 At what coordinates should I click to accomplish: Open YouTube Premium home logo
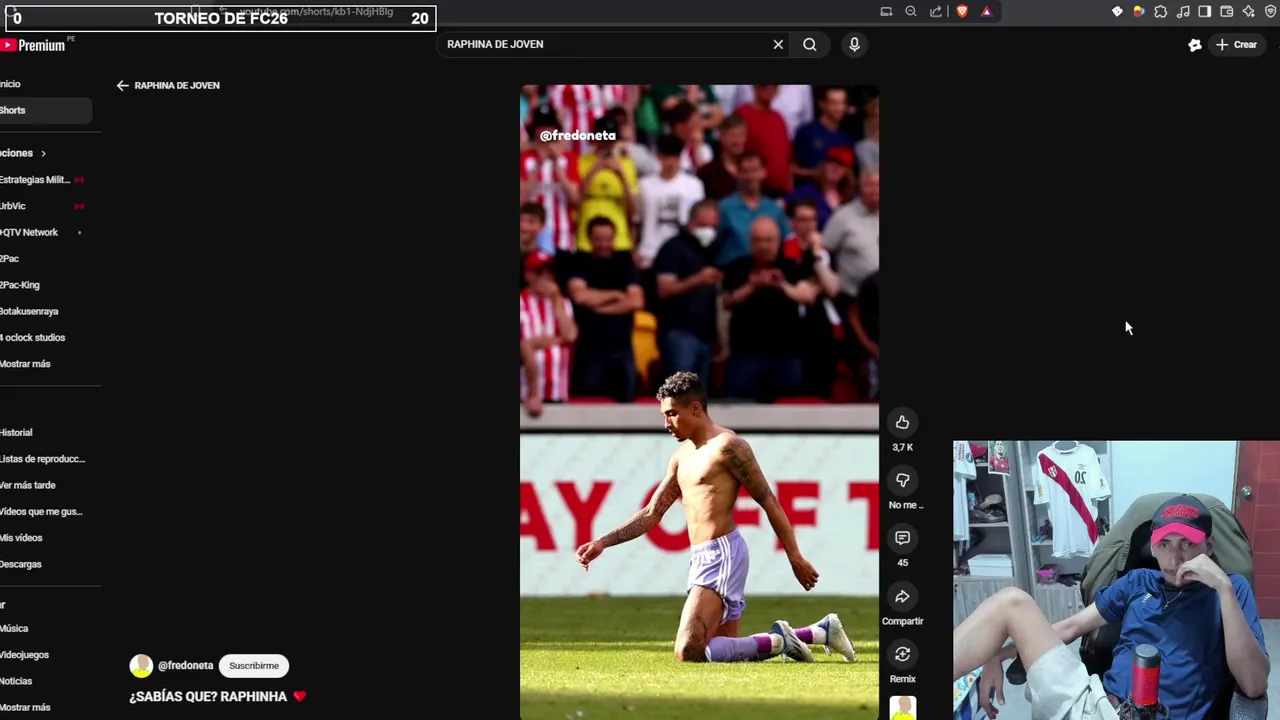pyautogui.click(x=32, y=45)
